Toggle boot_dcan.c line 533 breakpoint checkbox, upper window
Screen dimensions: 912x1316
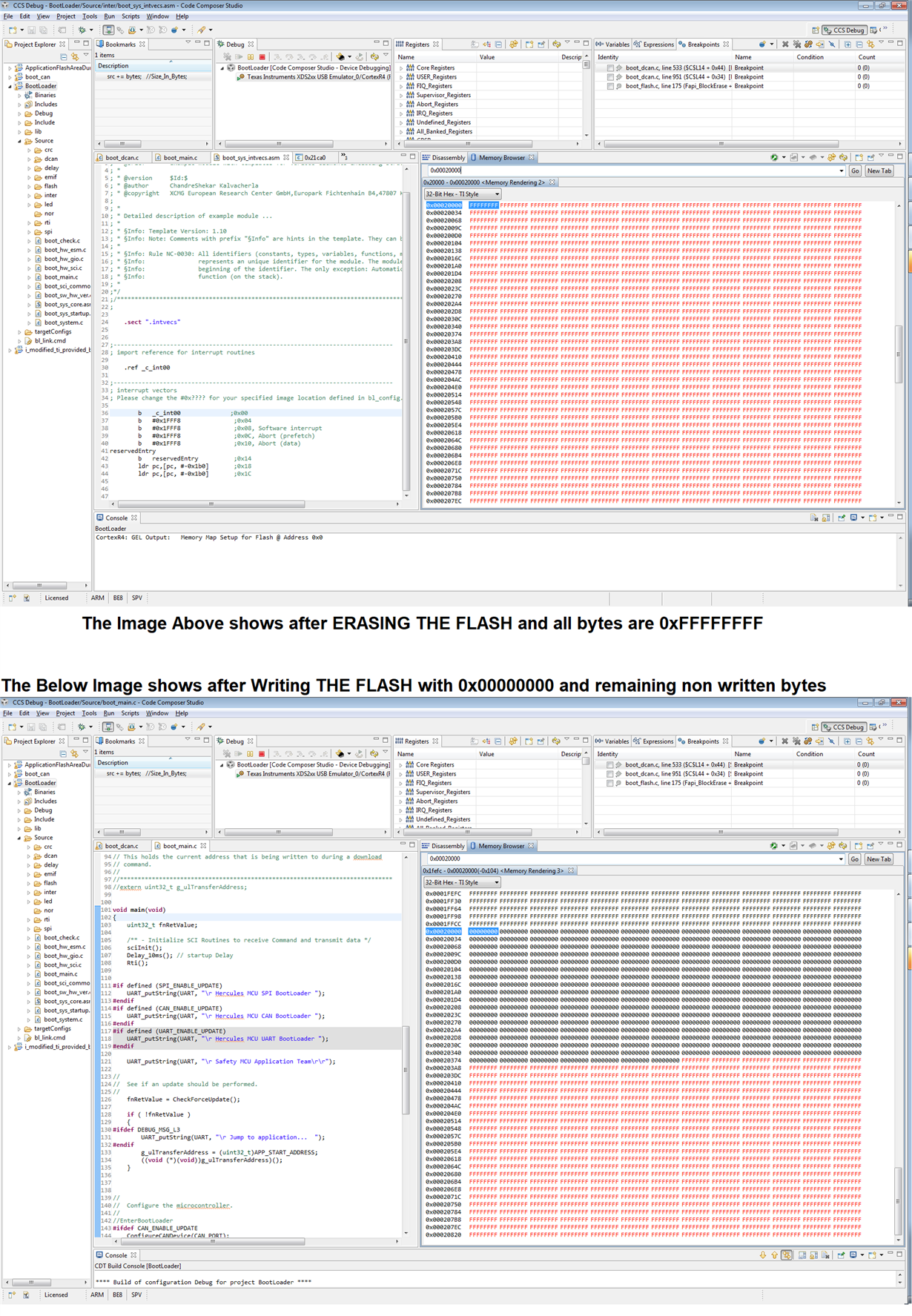tap(610, 68)
